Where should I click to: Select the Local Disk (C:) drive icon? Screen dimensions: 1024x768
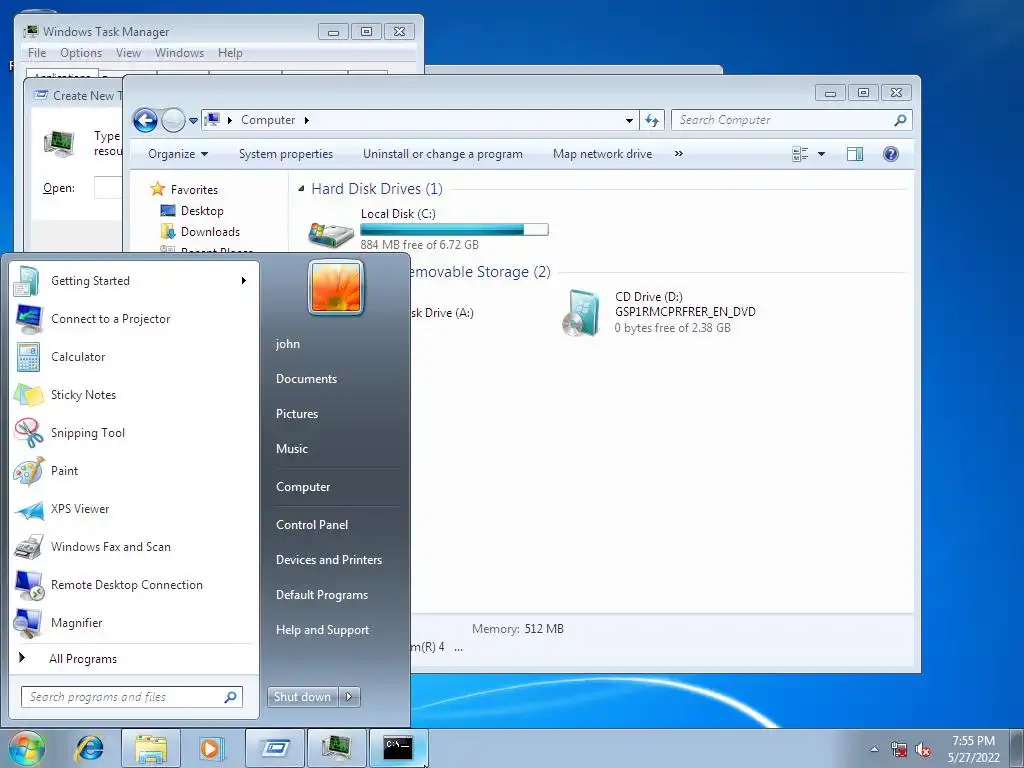pyautogui.click(x=331, y=234)
